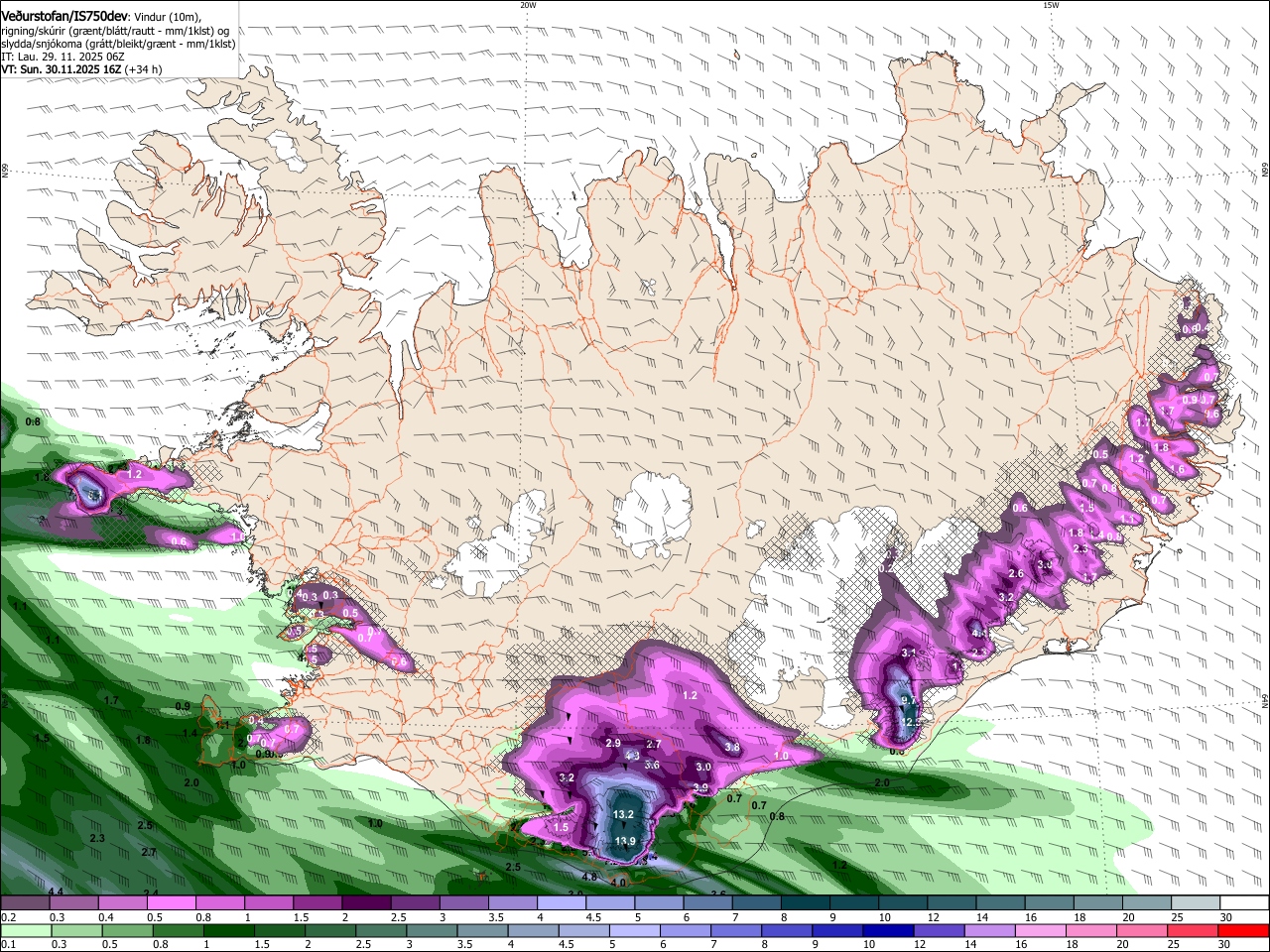Pick the dusky purple 0.2 swatch in the upper legend

[x=25, y=903]
